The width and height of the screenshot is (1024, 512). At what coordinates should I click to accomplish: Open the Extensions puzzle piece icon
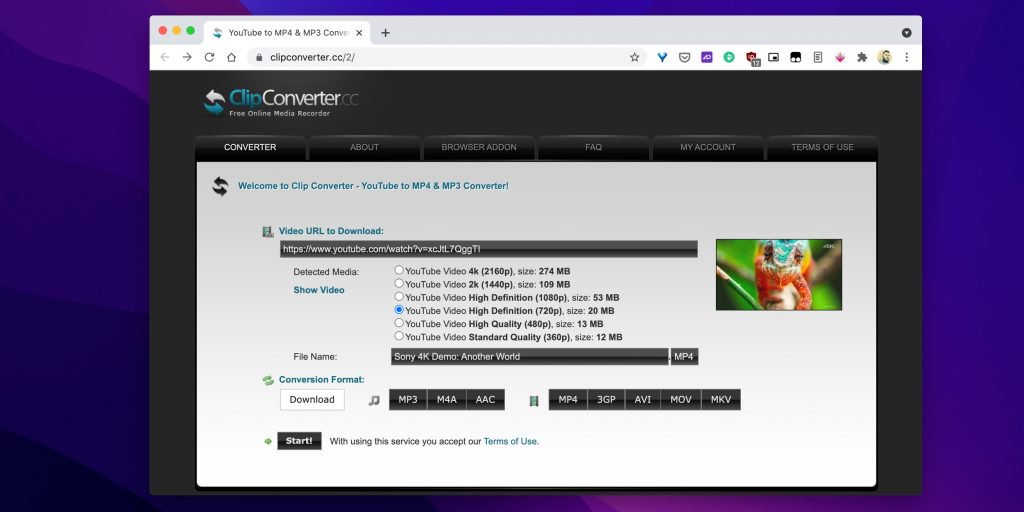click(x=862, y=57)
